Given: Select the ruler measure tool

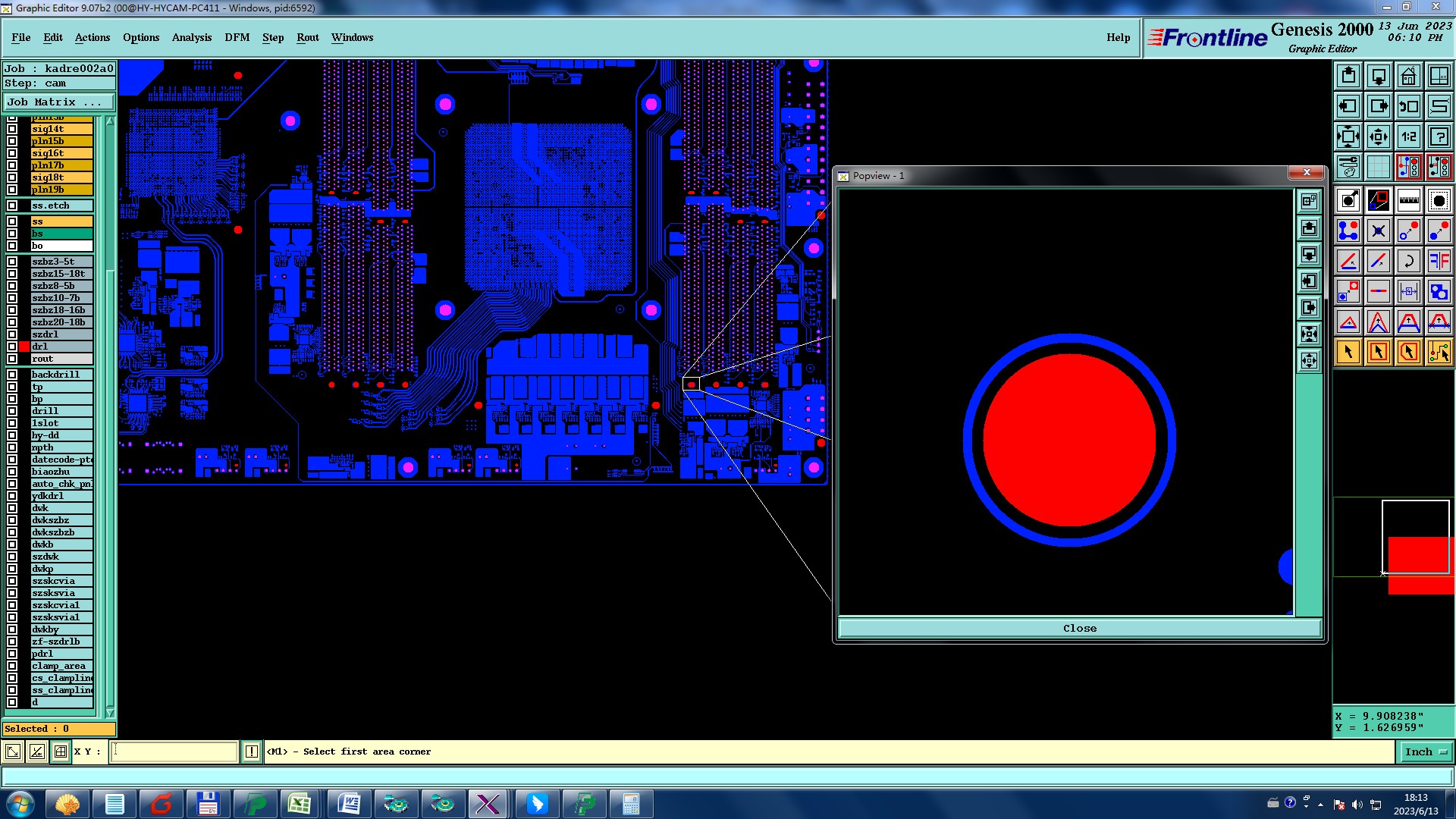Looking at the screenshot, I should (x=1408, y=200).
